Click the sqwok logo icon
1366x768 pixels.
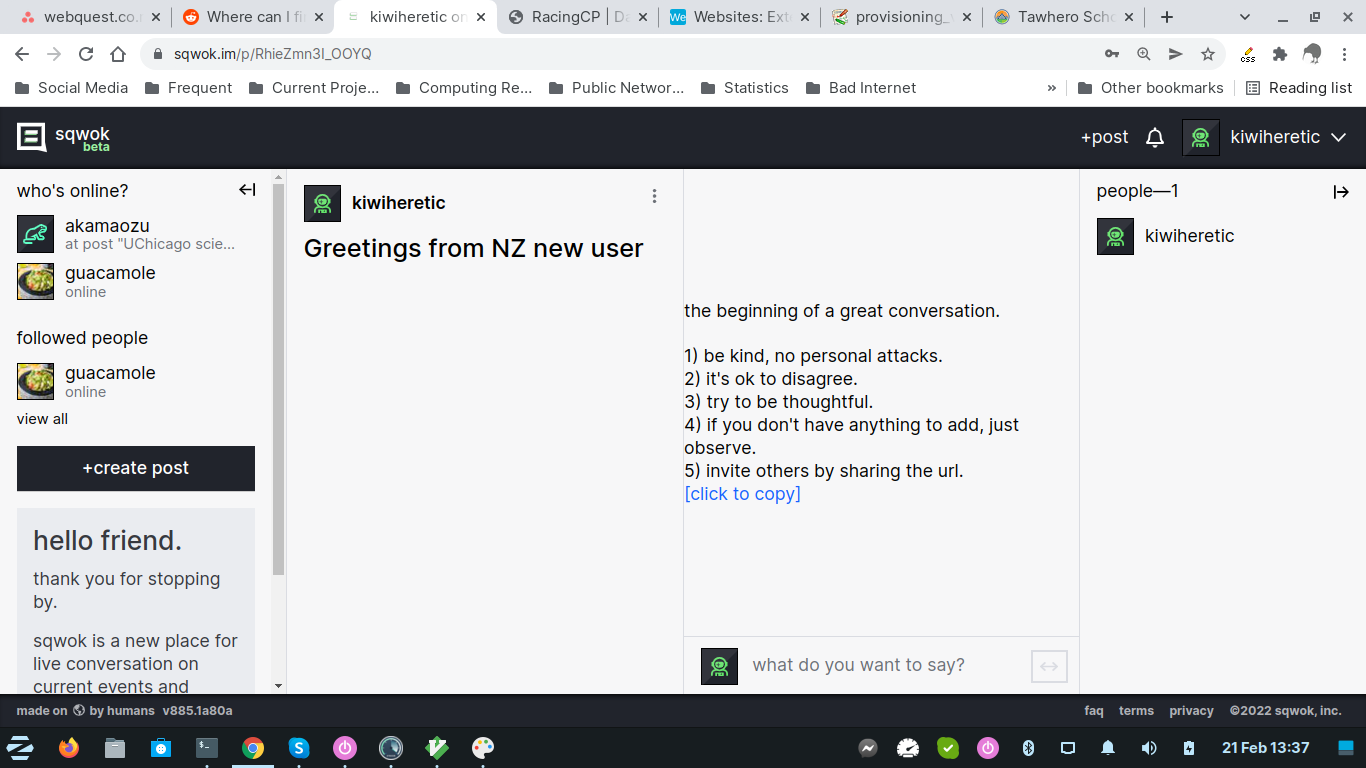click(32, 137)
